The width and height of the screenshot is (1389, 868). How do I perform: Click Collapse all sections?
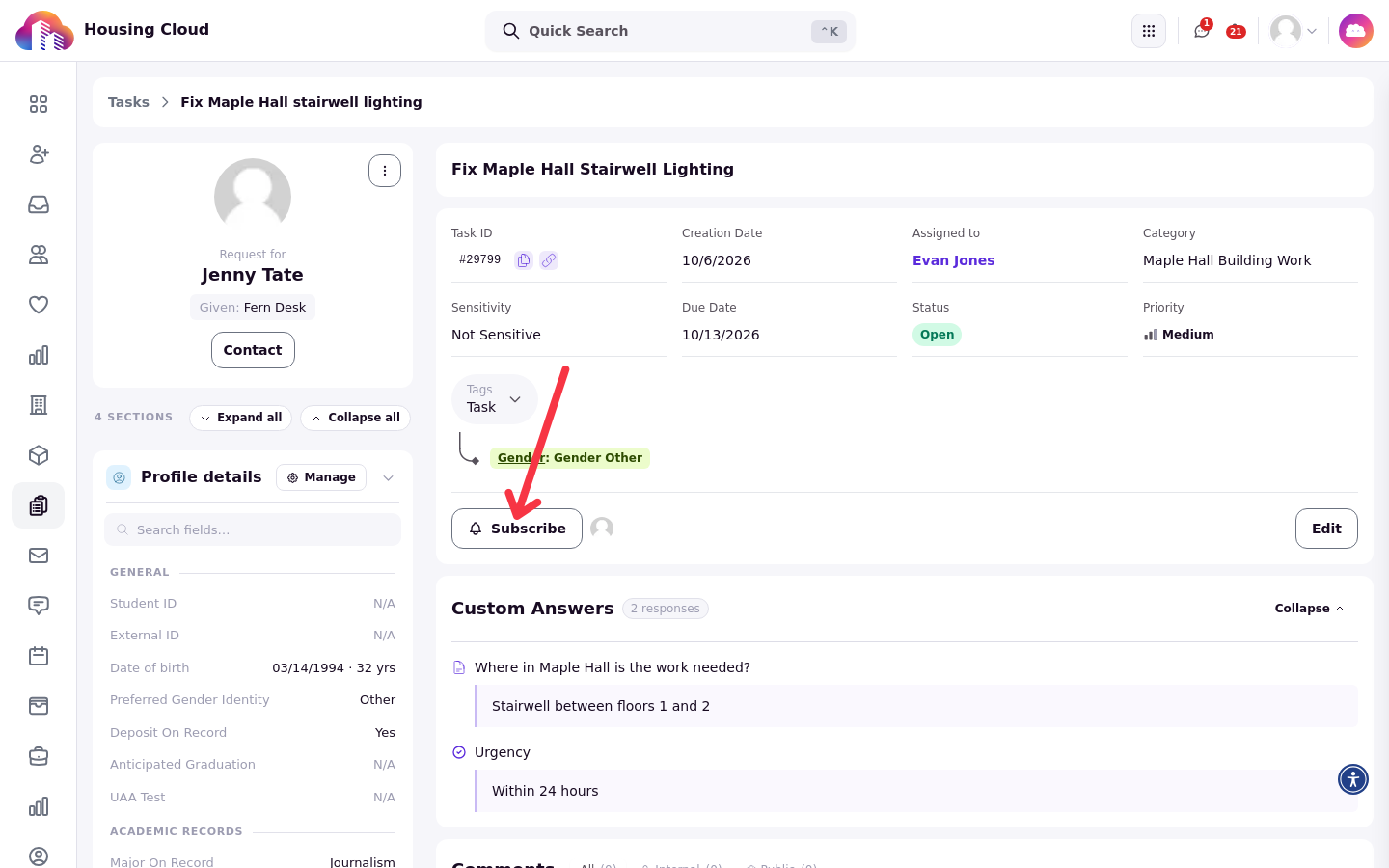[x=355, y=418]
